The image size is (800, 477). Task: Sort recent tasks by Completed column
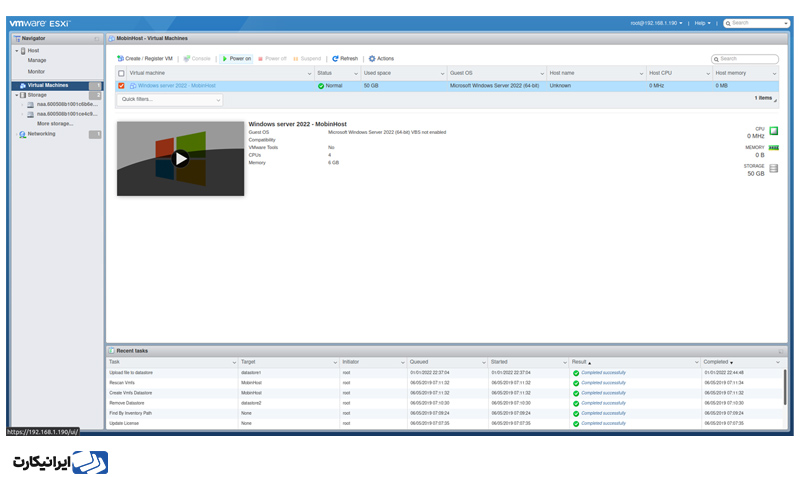pyautogui.click(x=716, y=362)
